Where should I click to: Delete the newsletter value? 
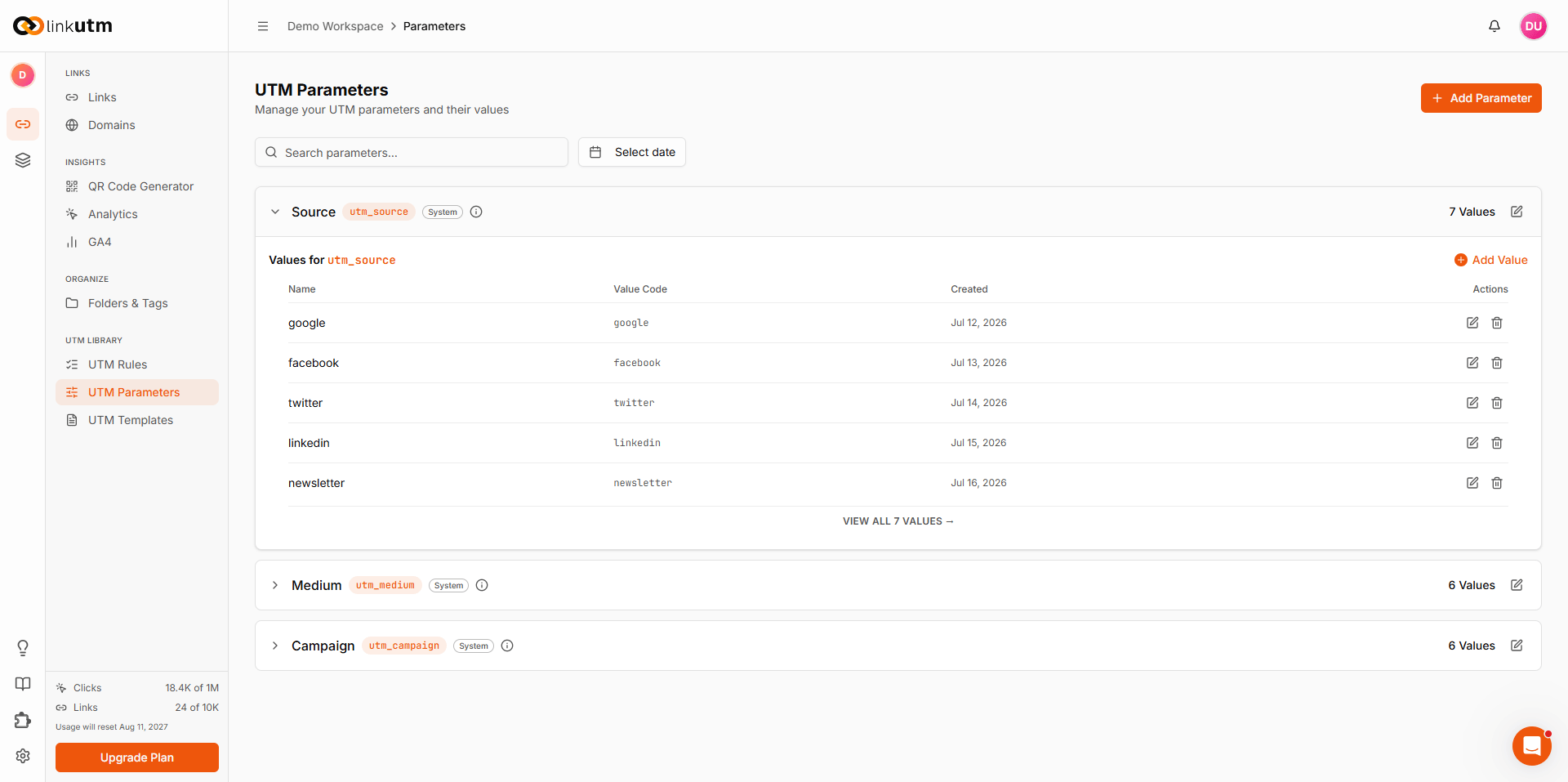click(x=1497, y=483)
